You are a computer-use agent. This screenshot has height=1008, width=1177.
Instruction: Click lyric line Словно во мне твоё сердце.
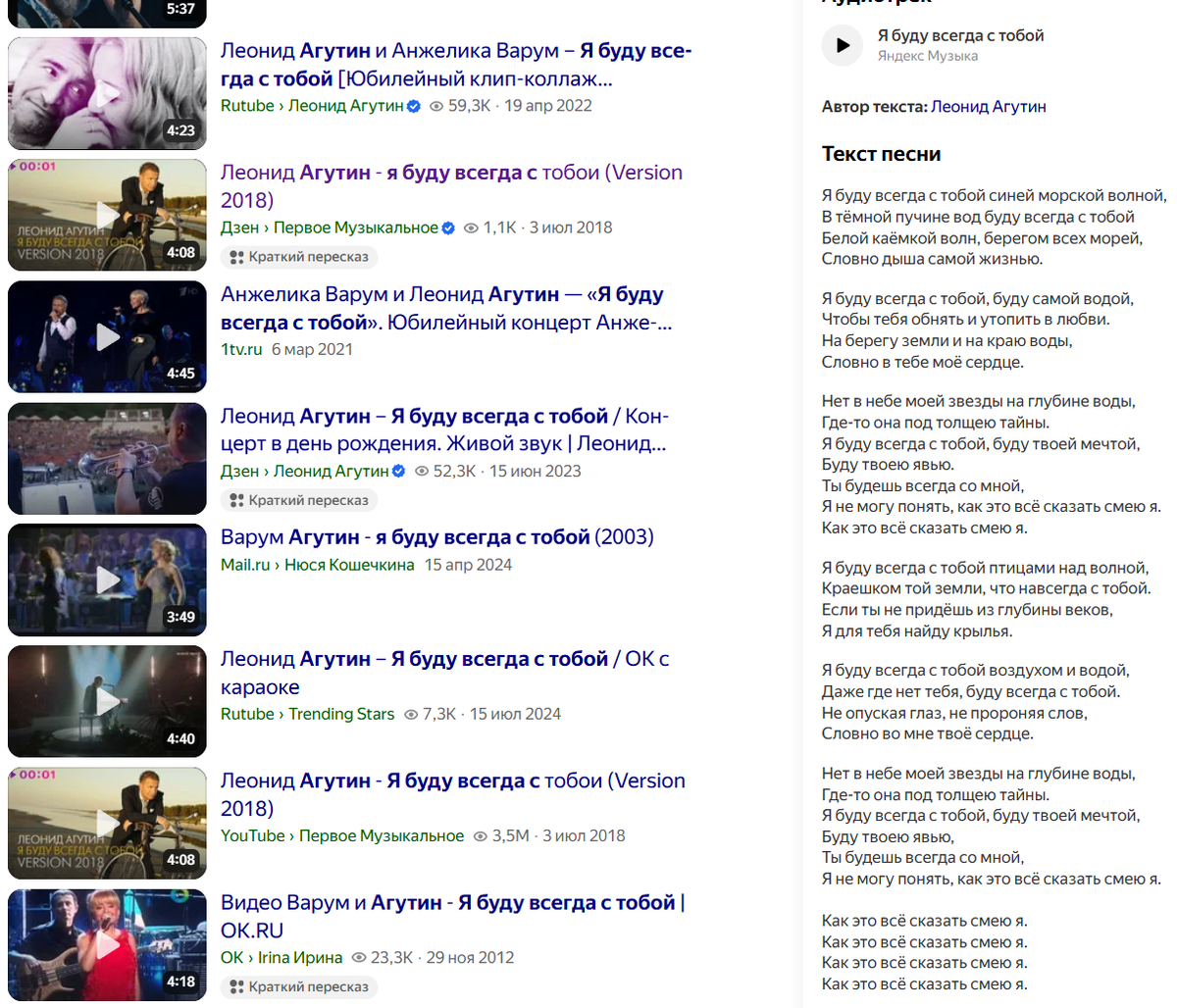(x=927, y=734)
